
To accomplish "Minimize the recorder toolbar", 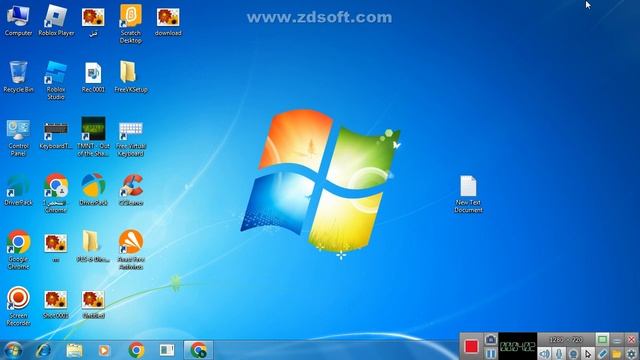I will click(617, 340).
